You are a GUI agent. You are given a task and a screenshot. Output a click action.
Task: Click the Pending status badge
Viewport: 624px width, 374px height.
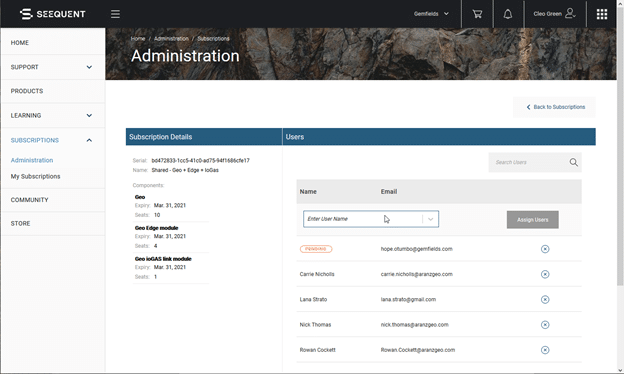point(316,249)
